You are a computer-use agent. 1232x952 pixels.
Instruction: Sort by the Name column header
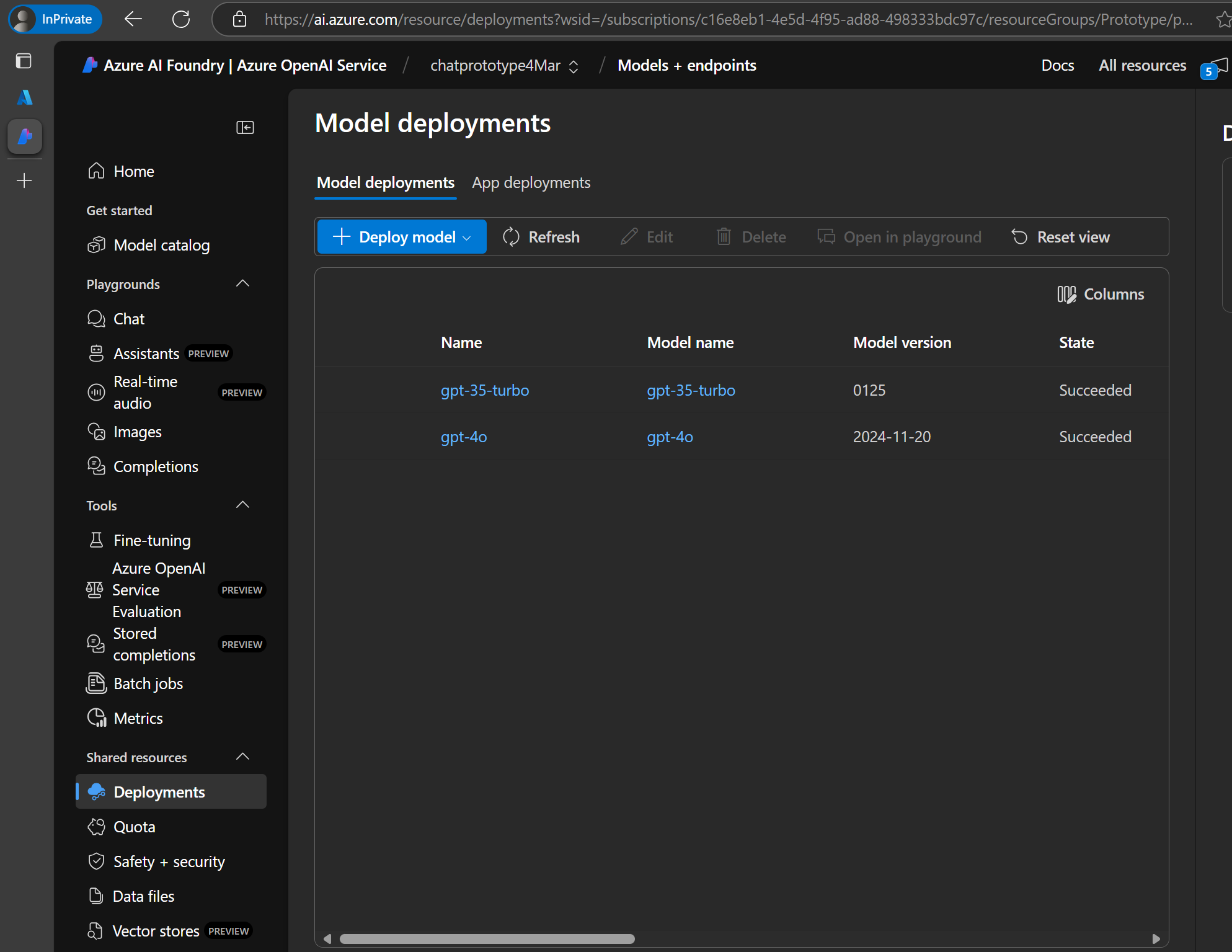pos(461,342)
